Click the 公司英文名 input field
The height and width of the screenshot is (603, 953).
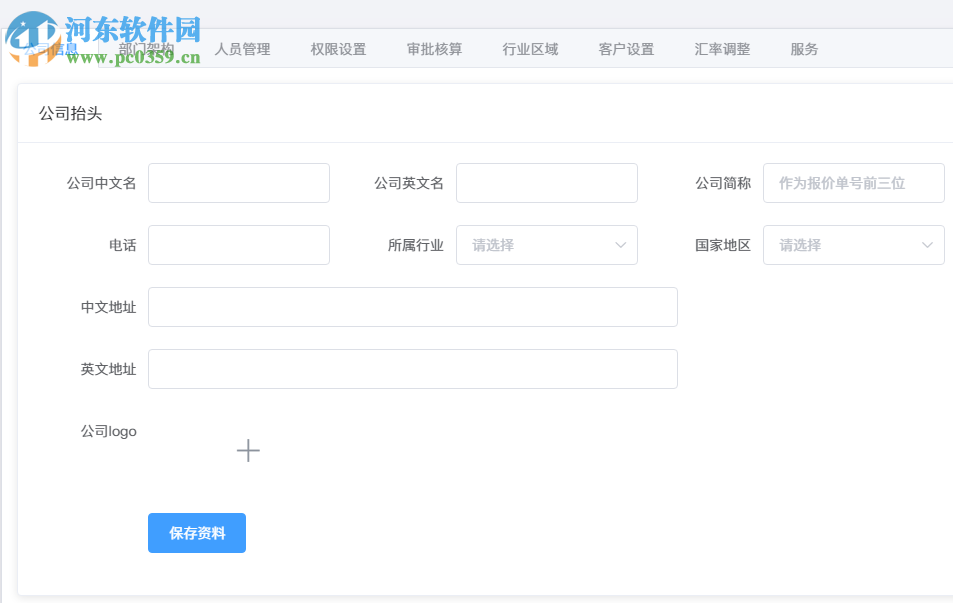pos(546,183)
